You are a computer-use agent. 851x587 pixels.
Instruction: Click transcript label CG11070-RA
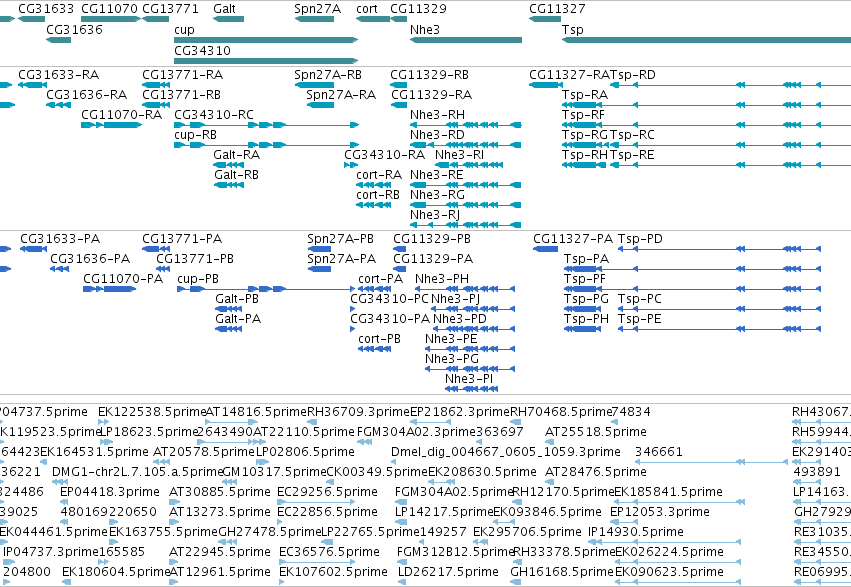pyautogui.click(x=122, y=114)
